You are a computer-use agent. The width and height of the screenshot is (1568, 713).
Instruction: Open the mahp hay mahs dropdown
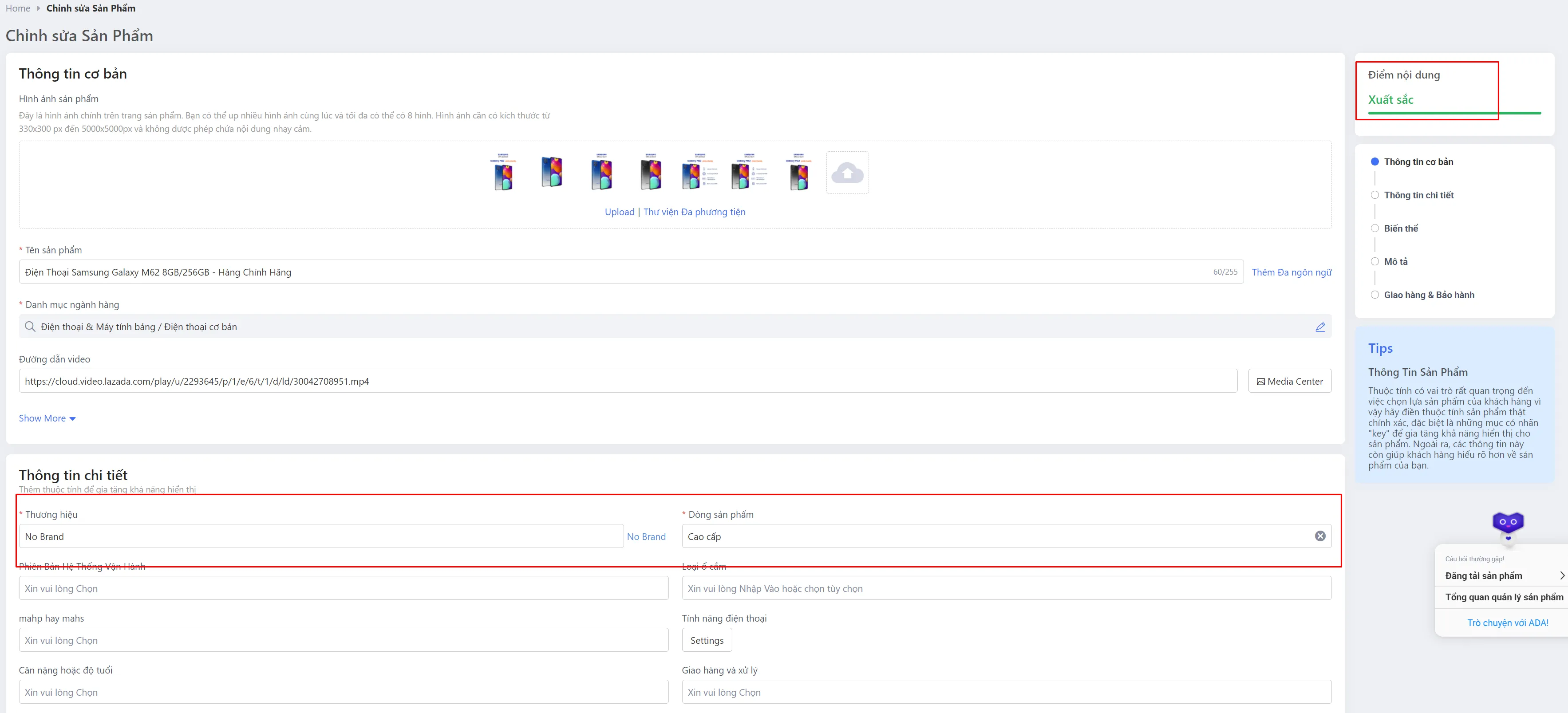(344, 640)
